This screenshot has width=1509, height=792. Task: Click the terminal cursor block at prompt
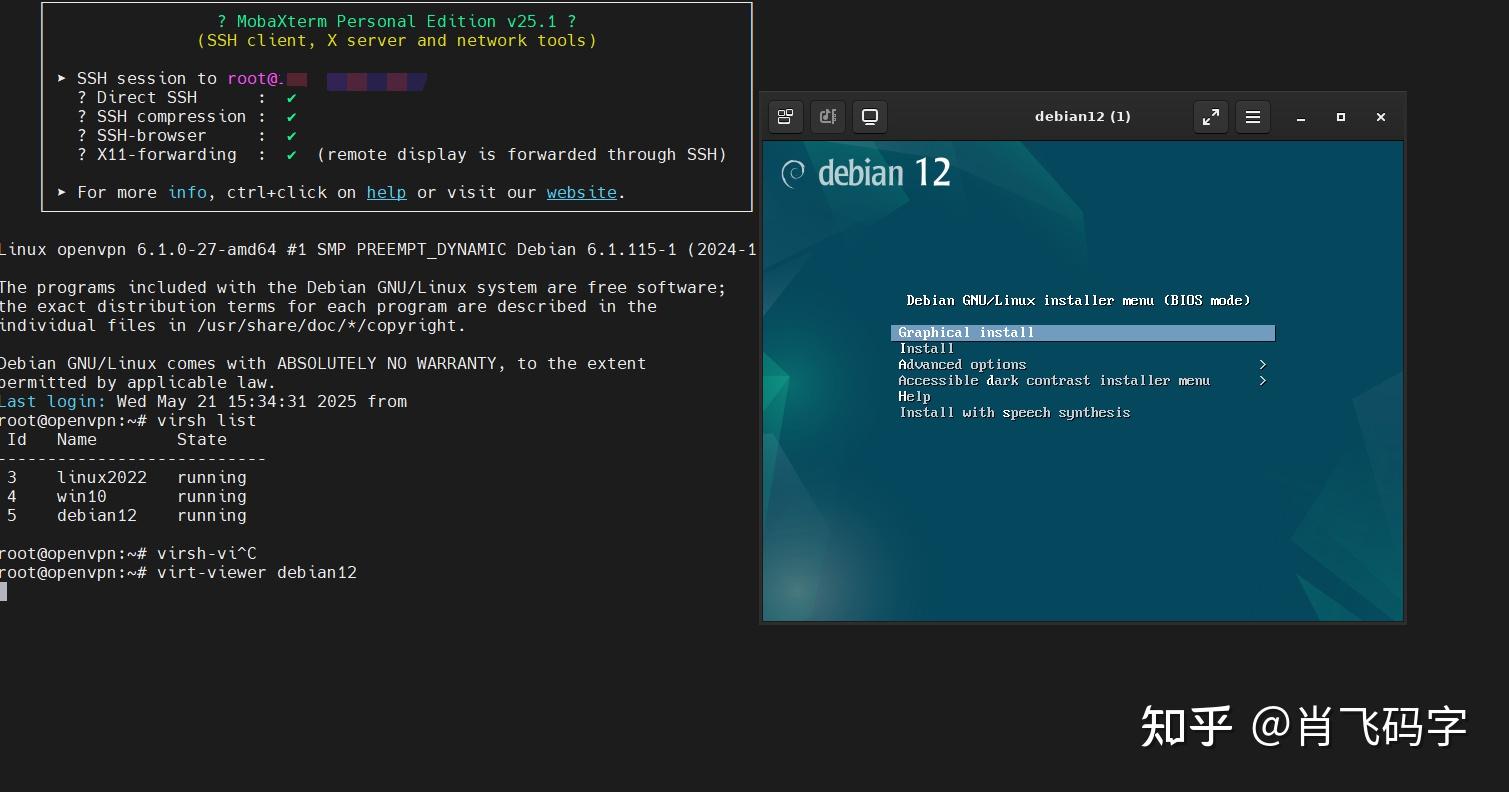[x=3, y=592]
